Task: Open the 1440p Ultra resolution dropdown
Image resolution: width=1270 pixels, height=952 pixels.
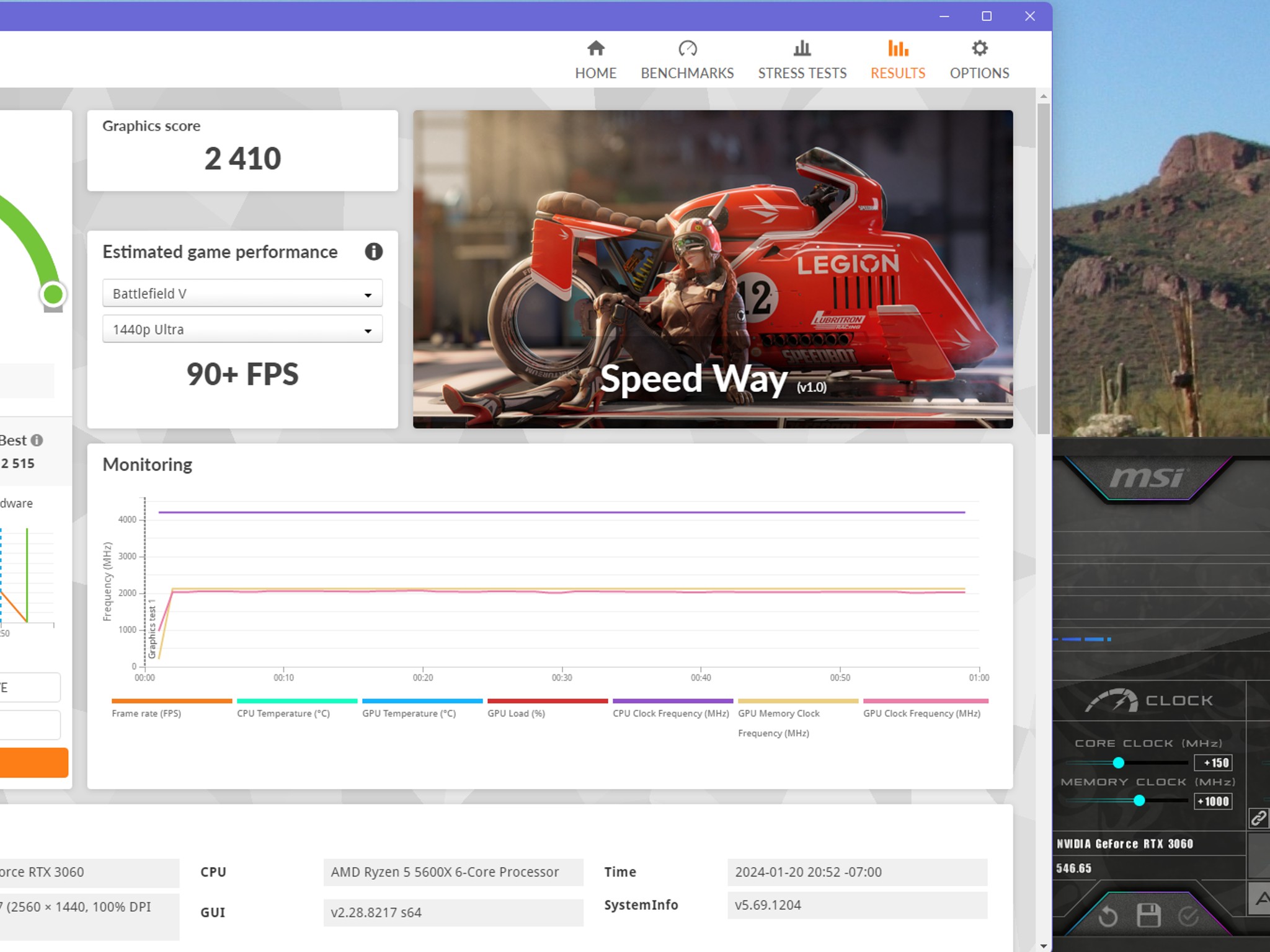Action: 242,329
